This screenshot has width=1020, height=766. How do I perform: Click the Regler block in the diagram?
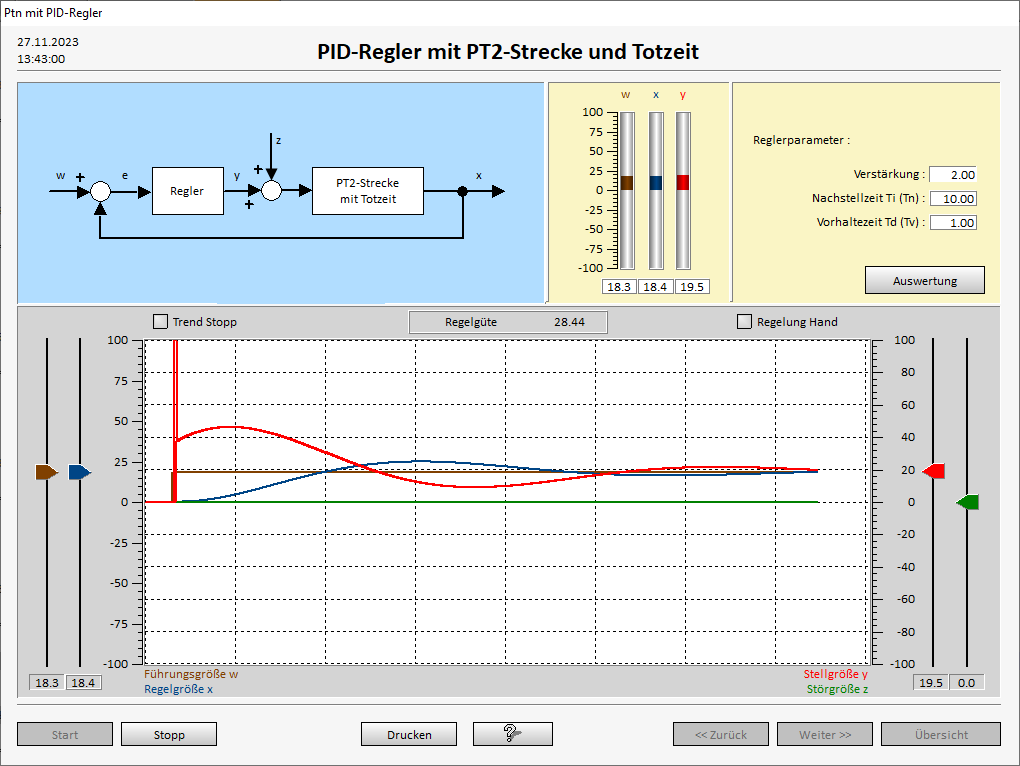187,191
